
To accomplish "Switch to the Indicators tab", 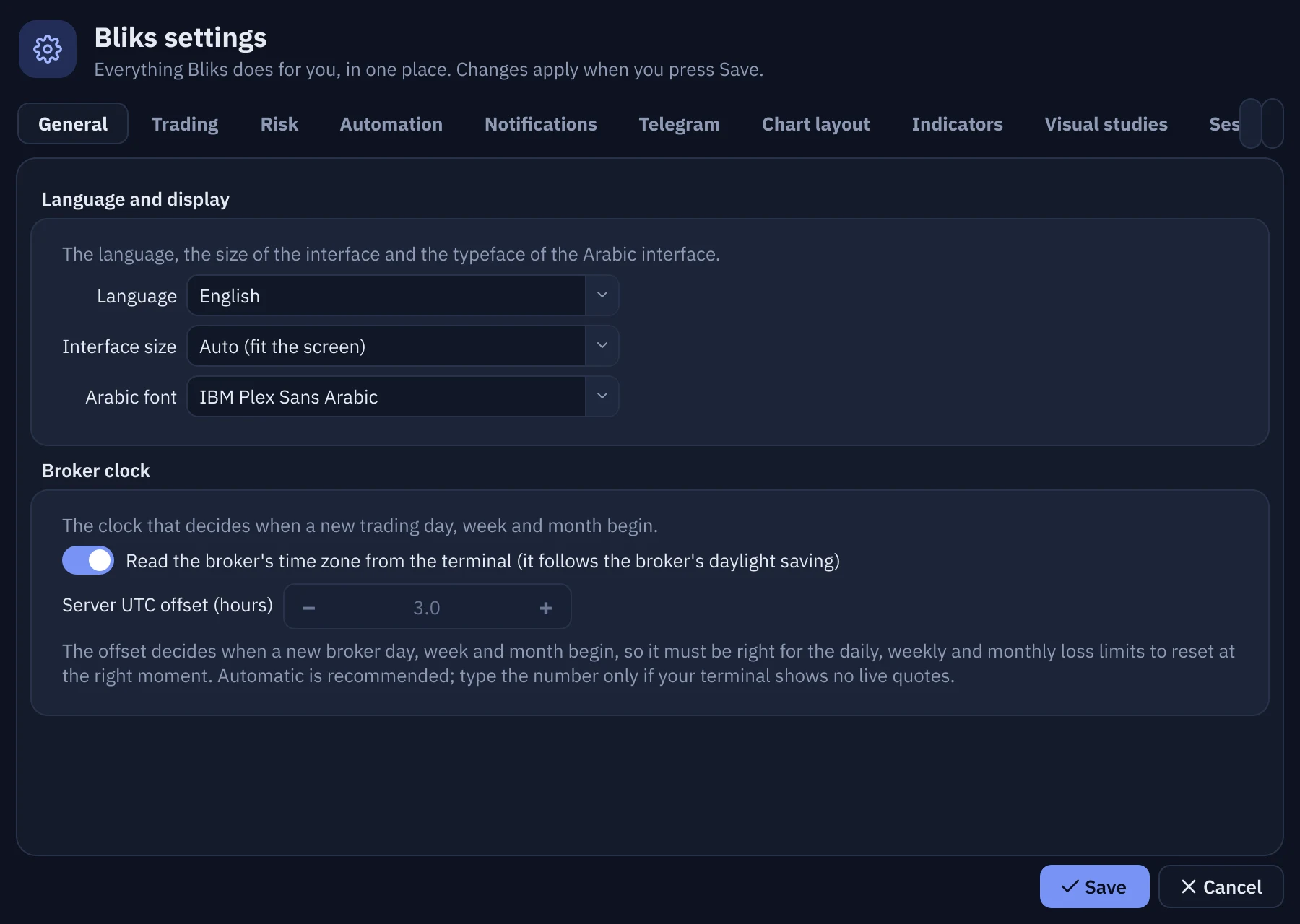I will click(x=958, y=123).
